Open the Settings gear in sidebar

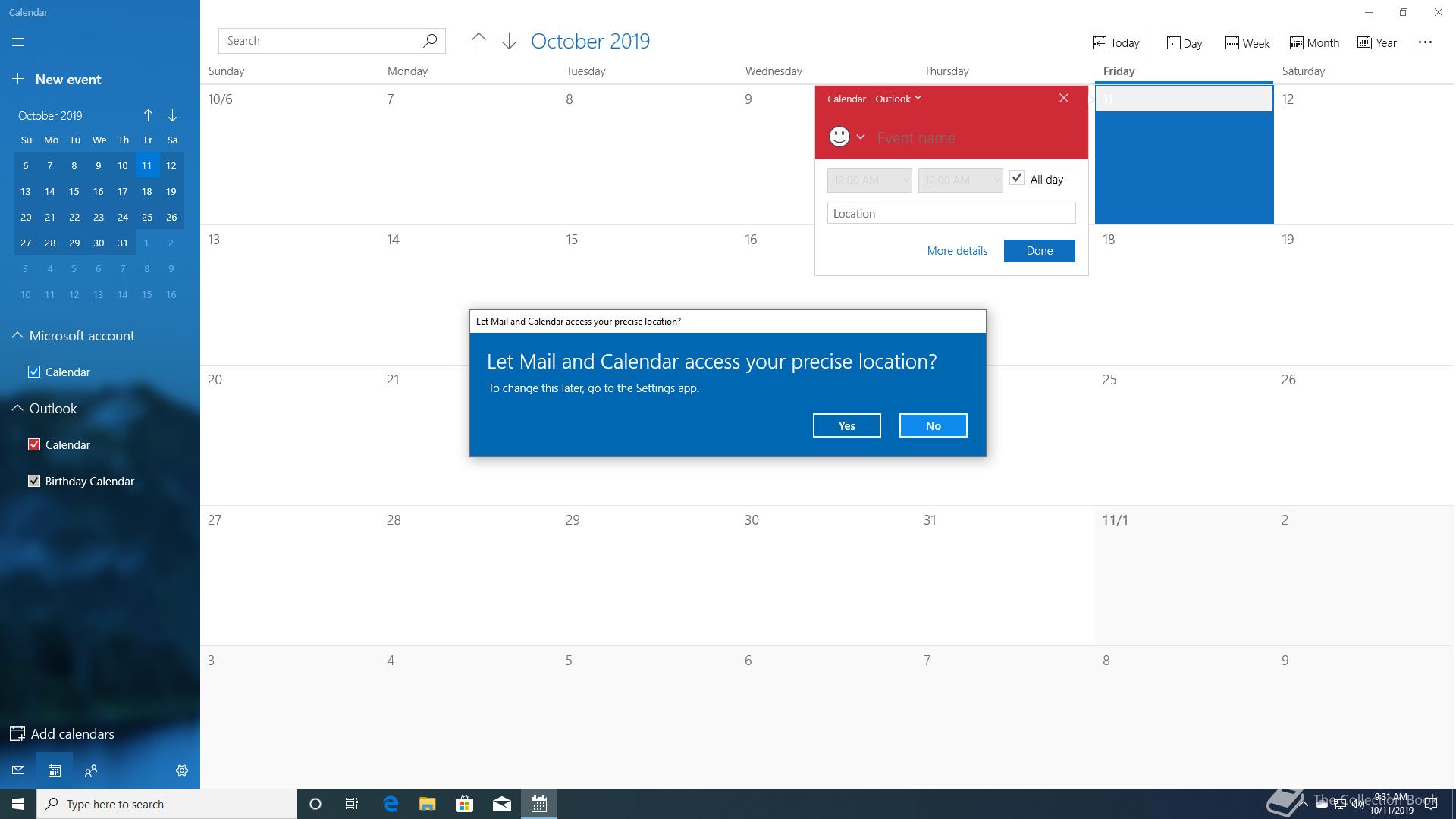pos(182,770)
